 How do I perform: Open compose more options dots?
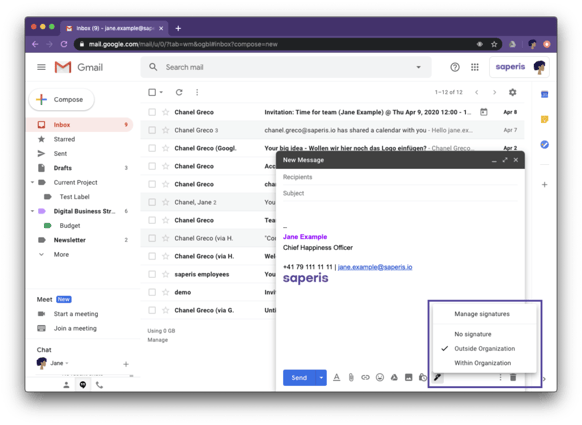click(x=500, y=377)
